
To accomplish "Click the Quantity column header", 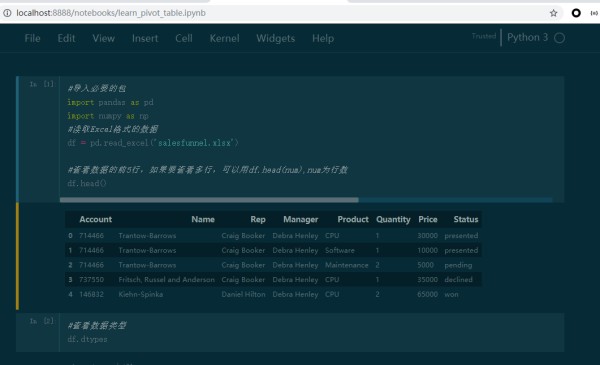I will [393, 219].
